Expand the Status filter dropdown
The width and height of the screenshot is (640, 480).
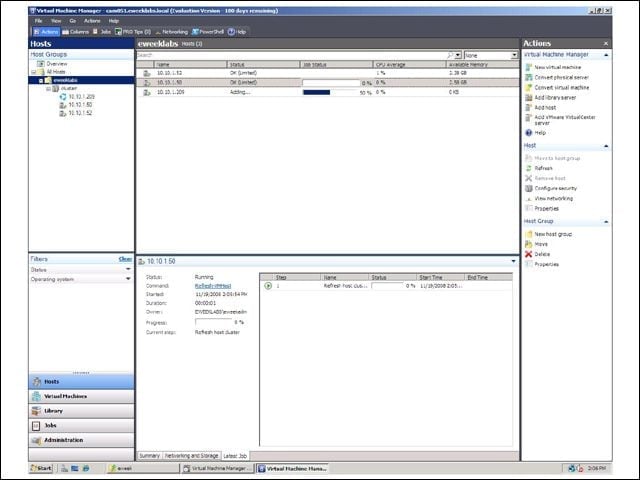tap(128, 269)
